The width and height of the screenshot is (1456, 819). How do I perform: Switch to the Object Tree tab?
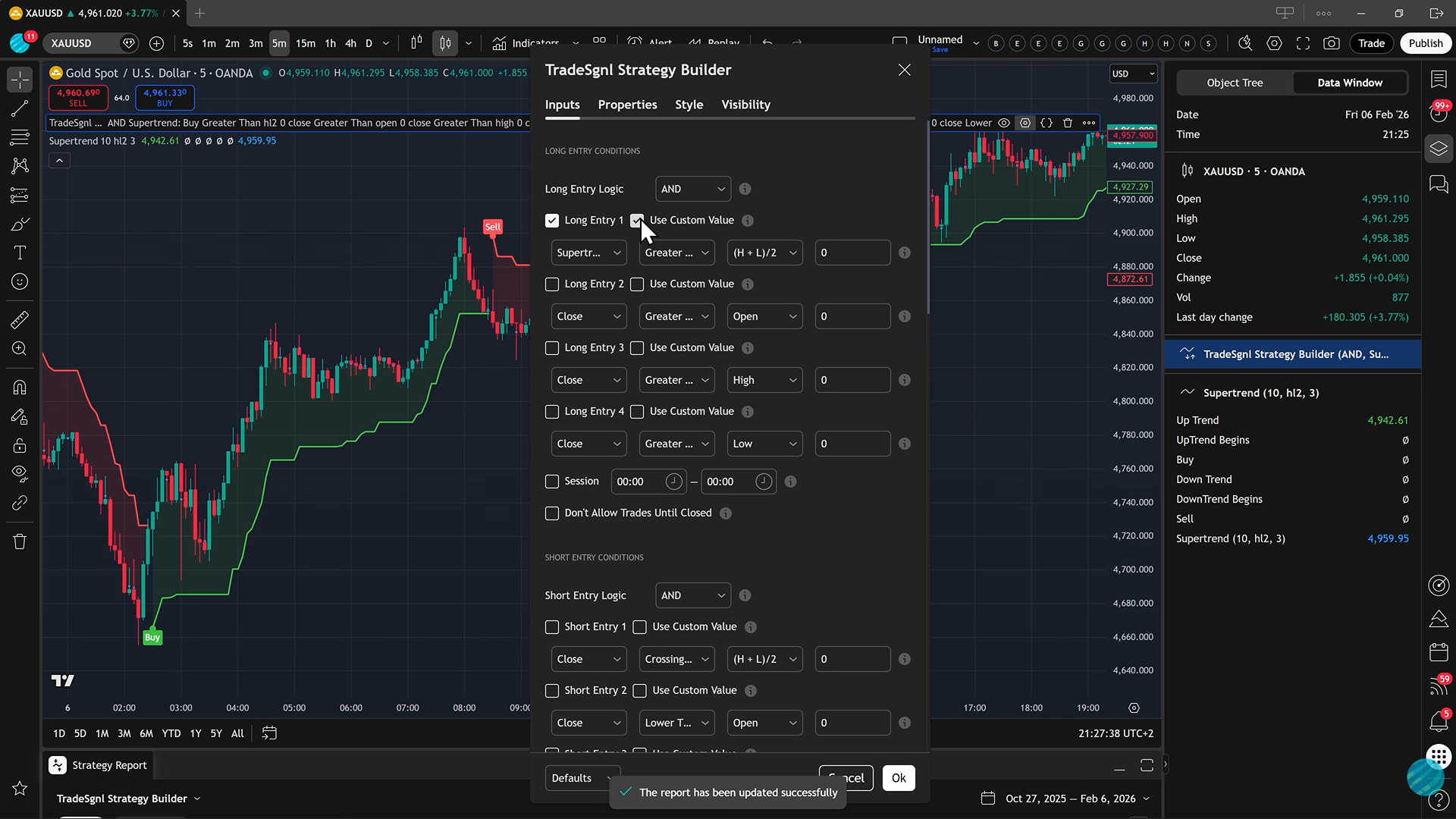[1234, 83]
